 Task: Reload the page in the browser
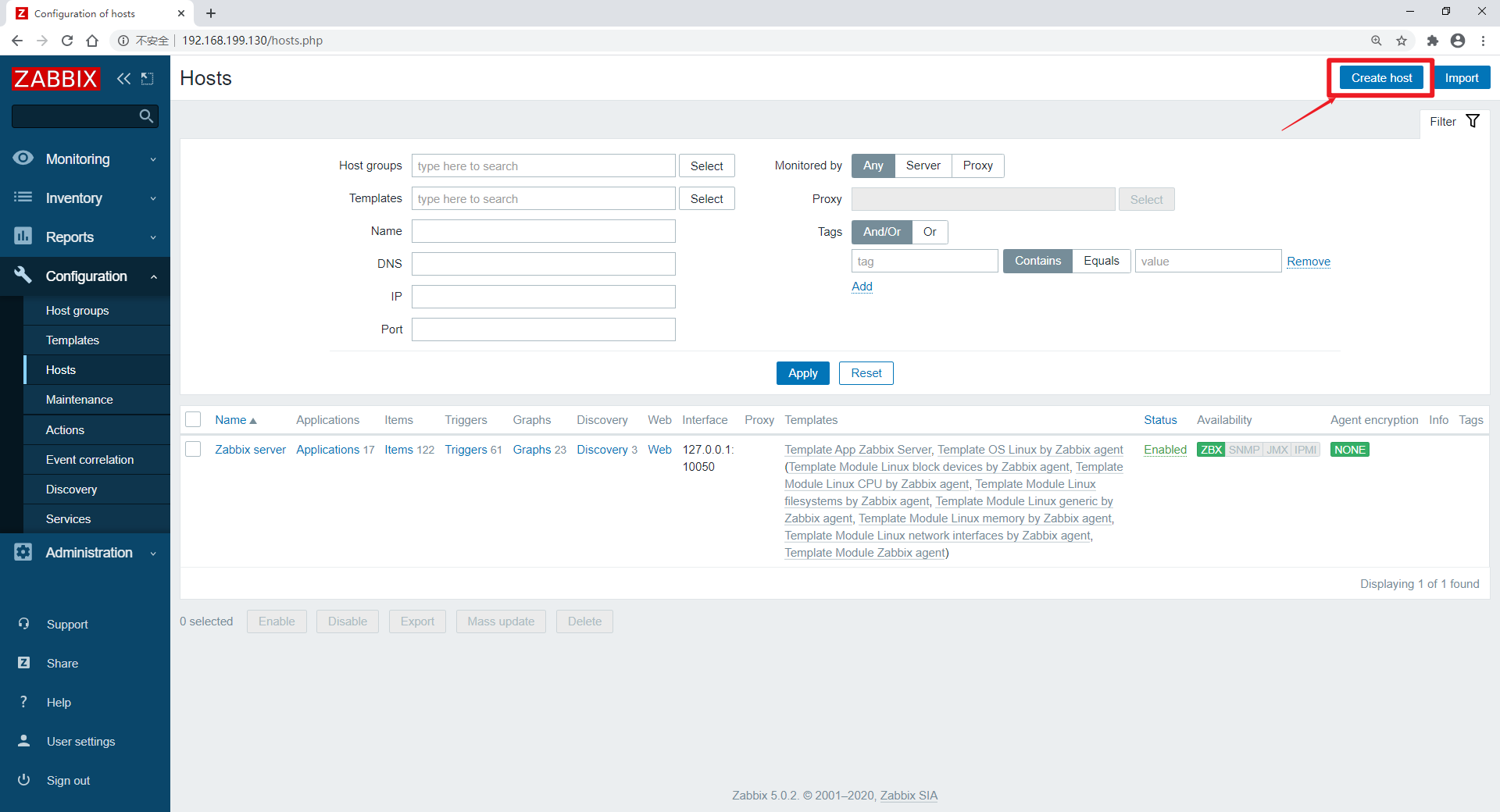point(67,41)
